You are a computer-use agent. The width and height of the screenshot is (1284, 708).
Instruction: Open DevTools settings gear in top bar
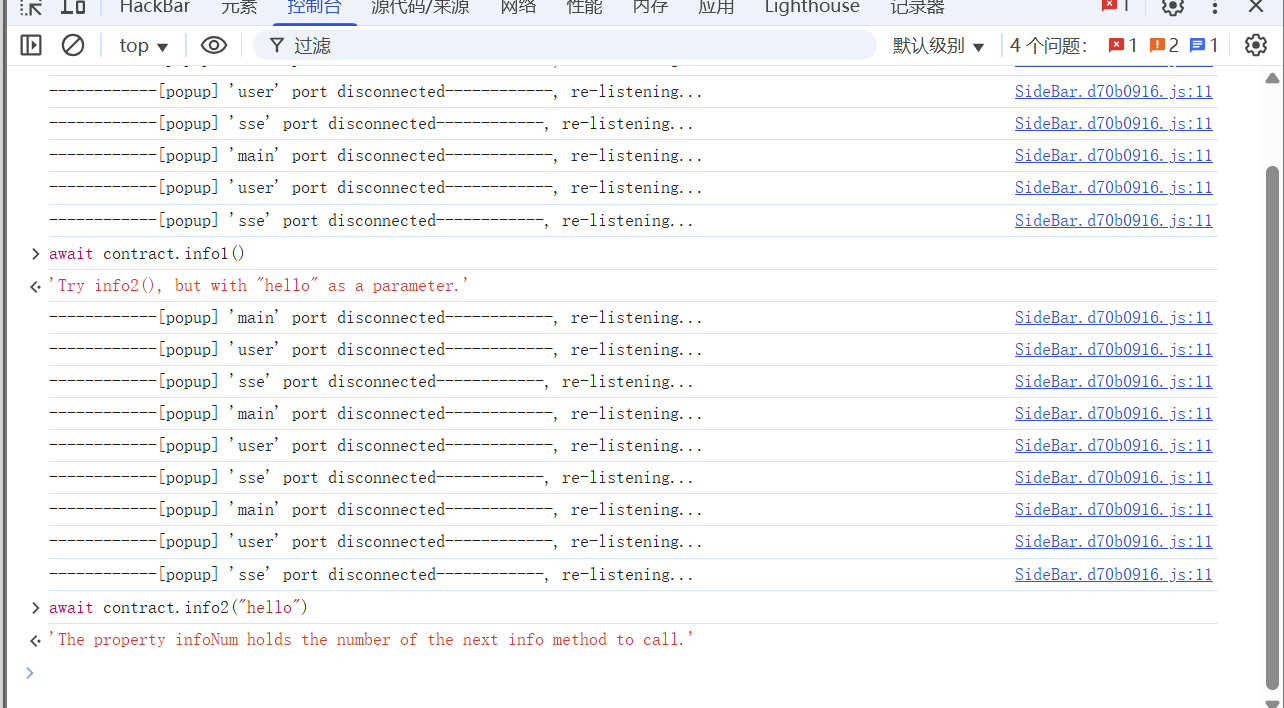pos(1172,7)
